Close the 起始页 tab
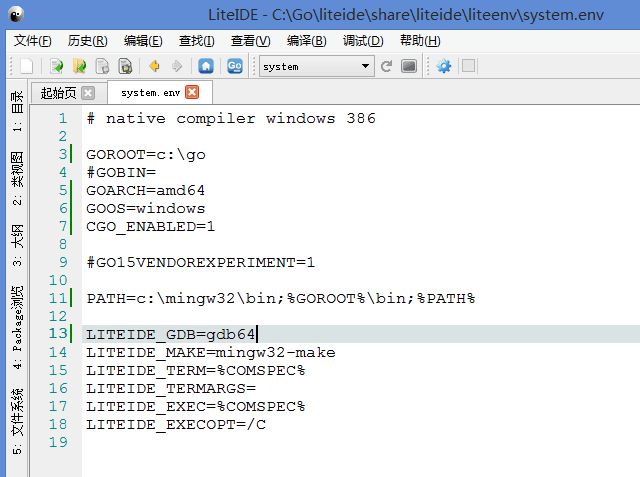The image size is (640, 477). point(88,93)
